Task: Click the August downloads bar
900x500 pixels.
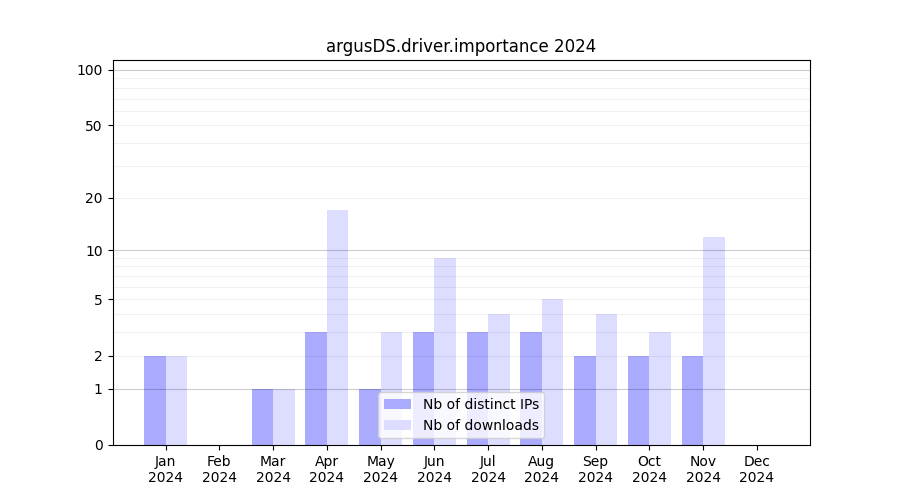Action: (x=552, y=371)
